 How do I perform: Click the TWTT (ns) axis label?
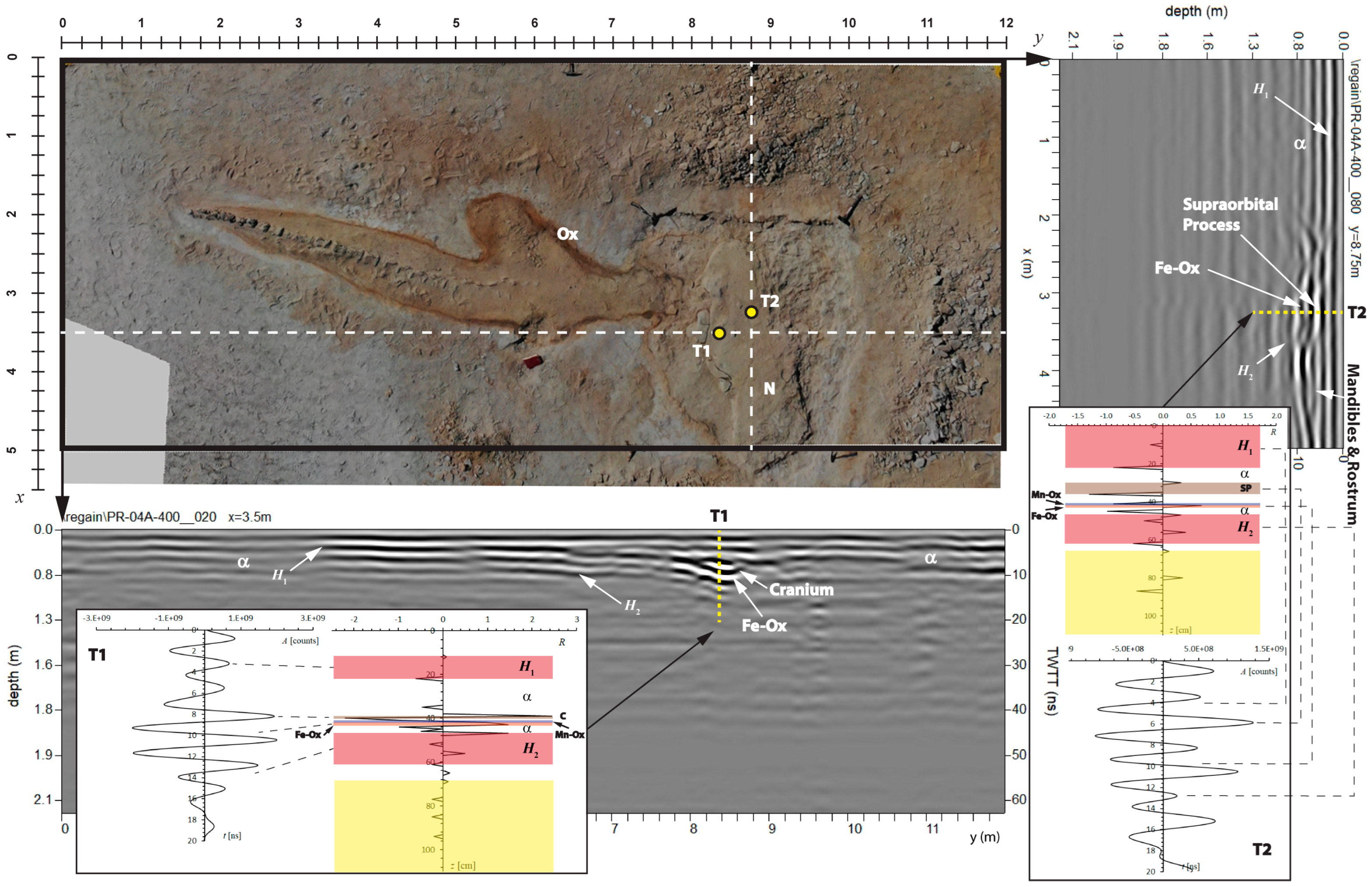pyautogui.click(x=1051, y=681)
